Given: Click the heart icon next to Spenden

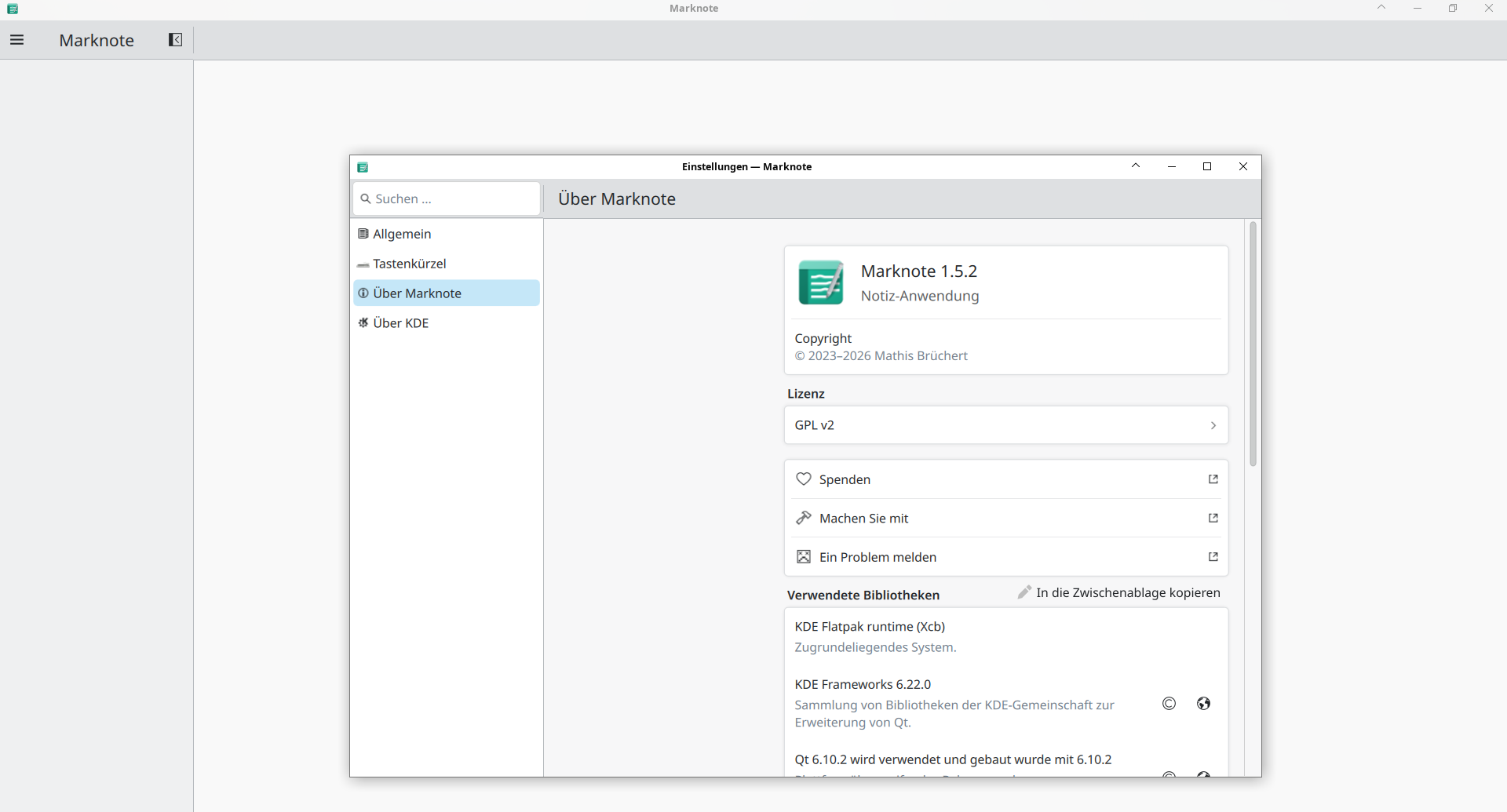Looking at the screenshot, I should tap(803, 479).
